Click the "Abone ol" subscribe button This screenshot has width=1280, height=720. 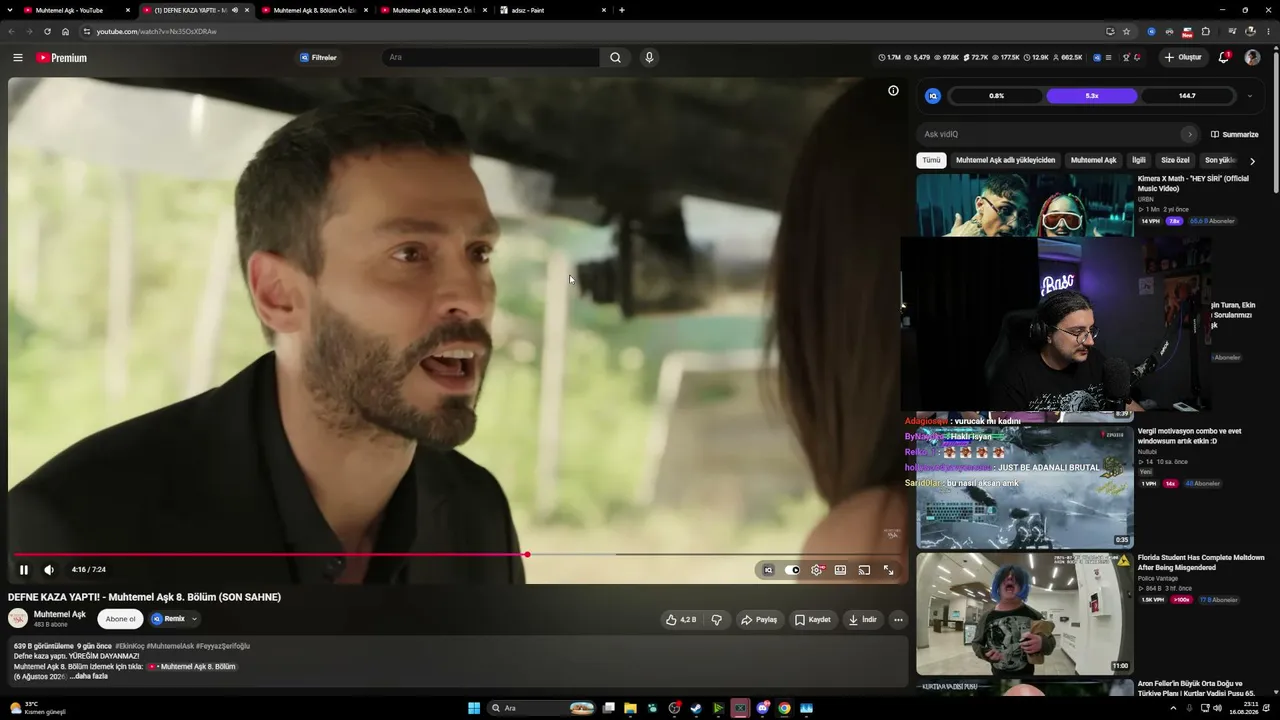pos(120,619)
